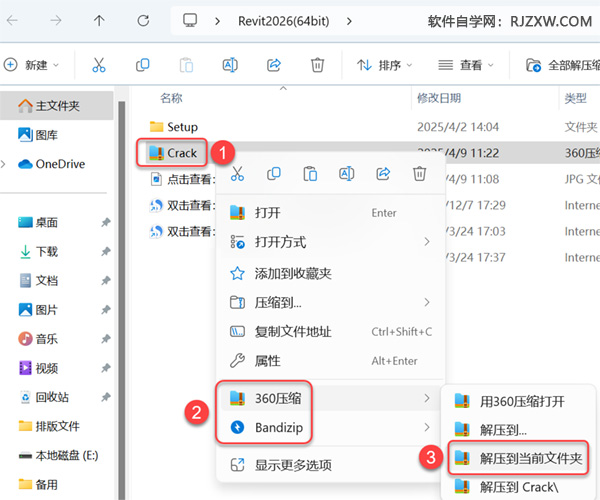This screenshot has height=500, width=600.
Task: Open OneDrive in the sidebar
Action: point(52,164)
